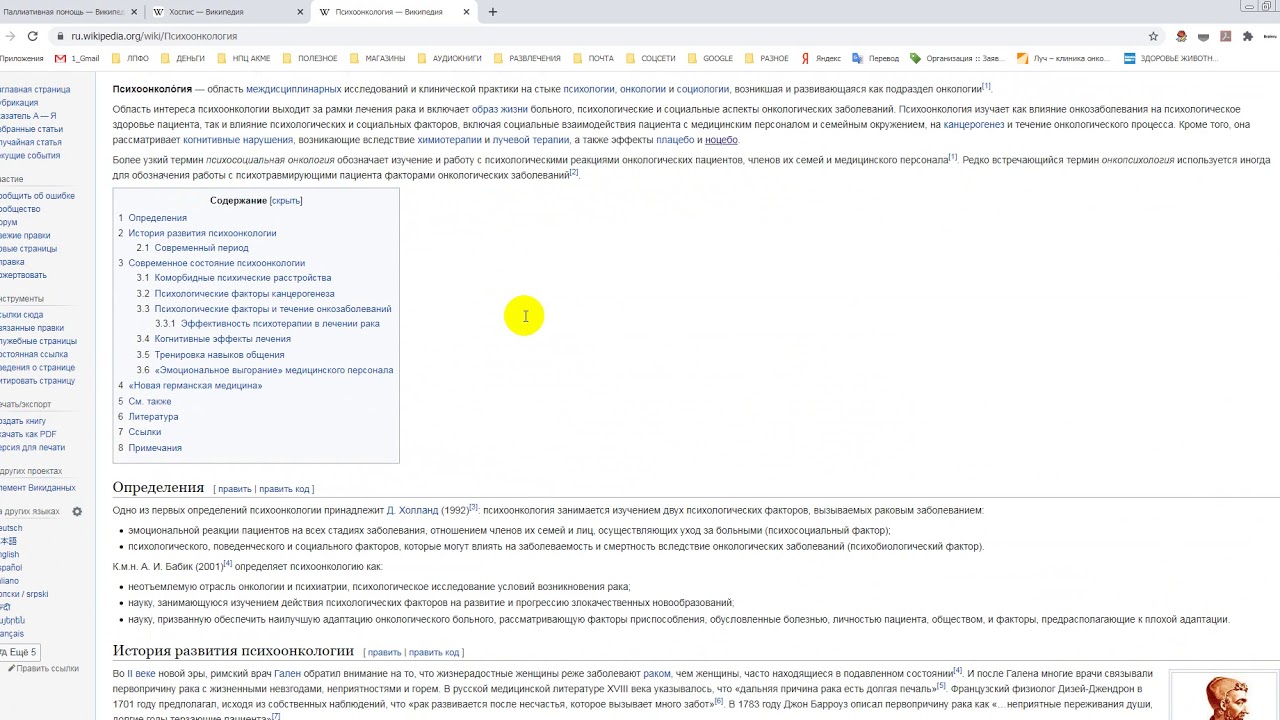This screenshot has height=720, width=1280.
Task: Open the РАЗВЛЕЧЕНИЯ bookmark folder
Action: (x=527, y=58)
